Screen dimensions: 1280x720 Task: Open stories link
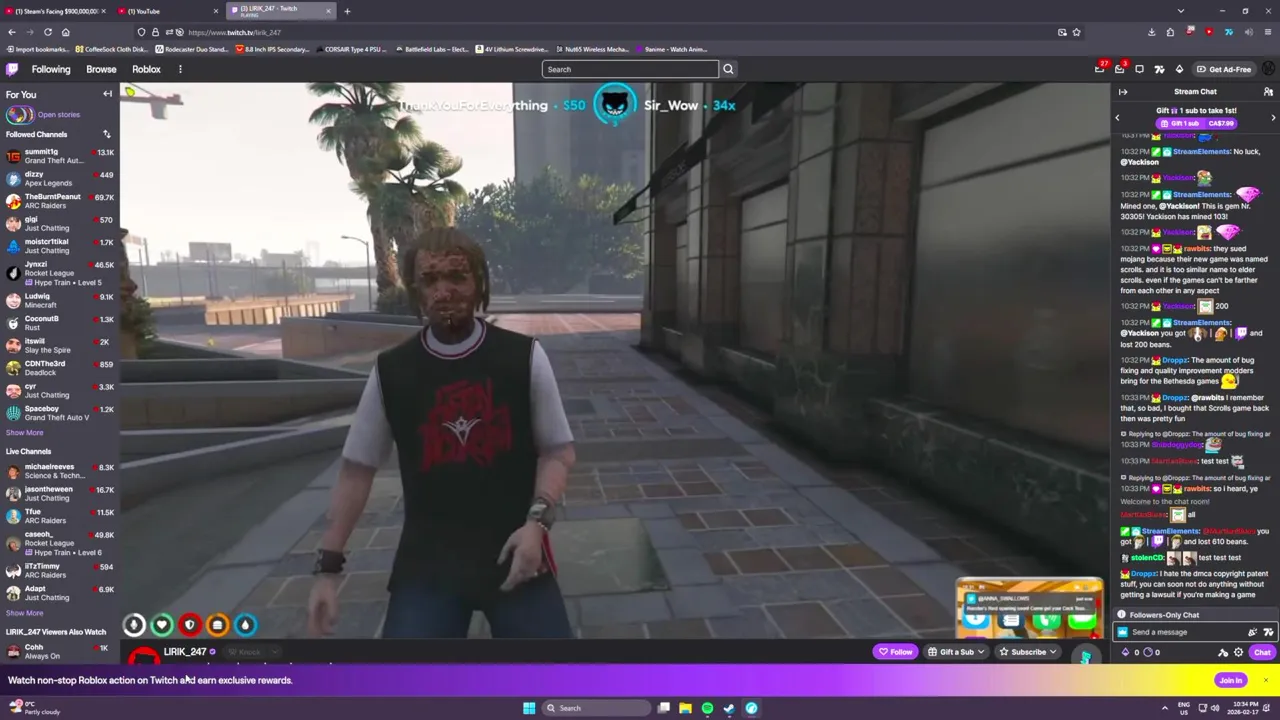tap(58, 115)
